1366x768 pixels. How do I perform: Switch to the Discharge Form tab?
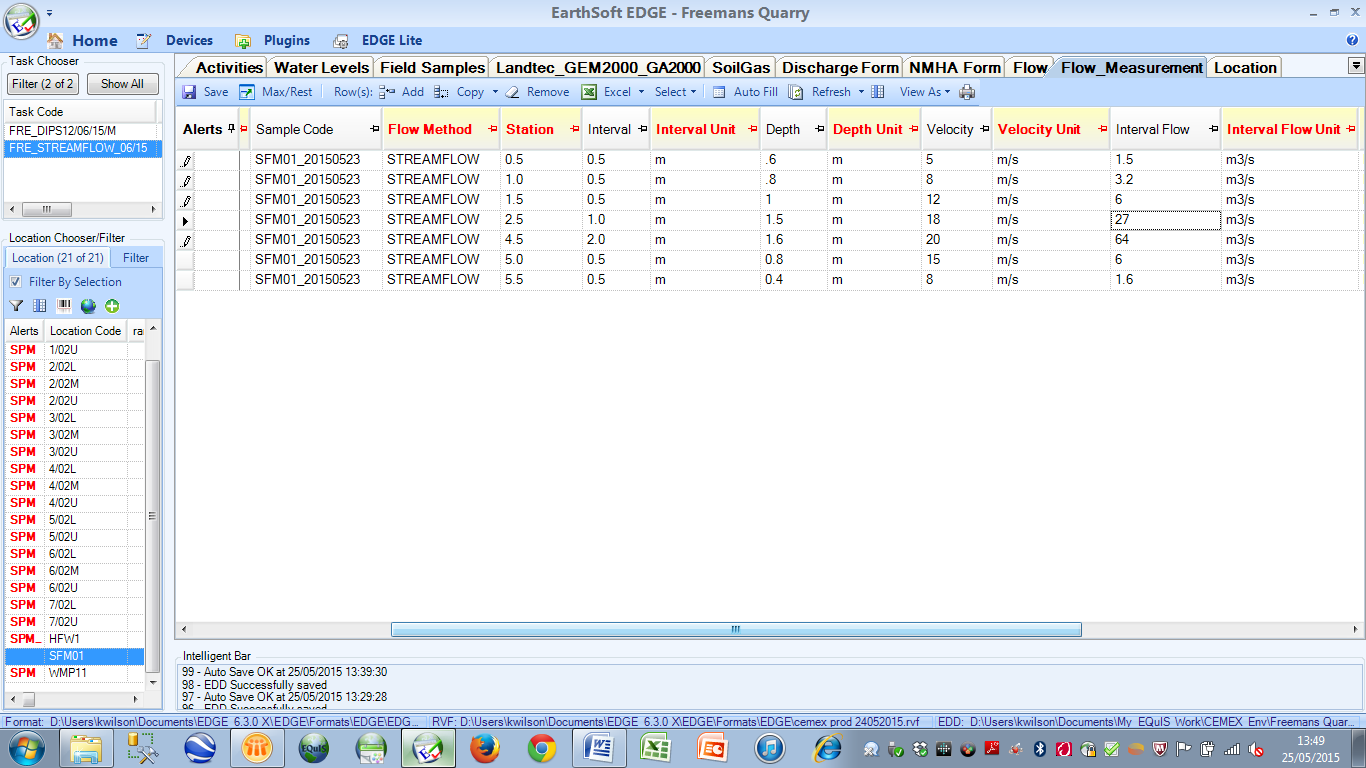coord(840,68)
